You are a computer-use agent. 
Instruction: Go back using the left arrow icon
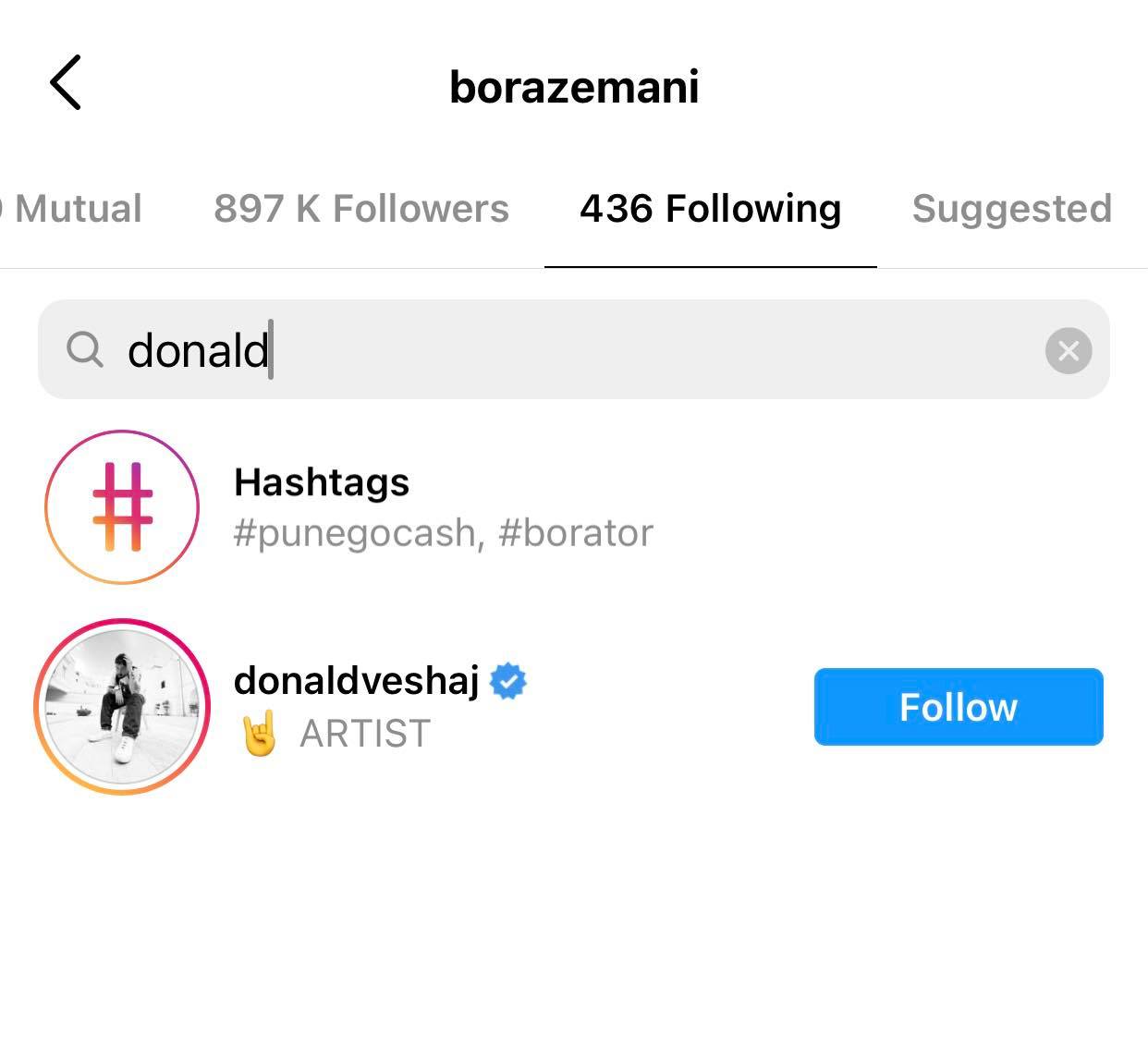coord(66,82)
